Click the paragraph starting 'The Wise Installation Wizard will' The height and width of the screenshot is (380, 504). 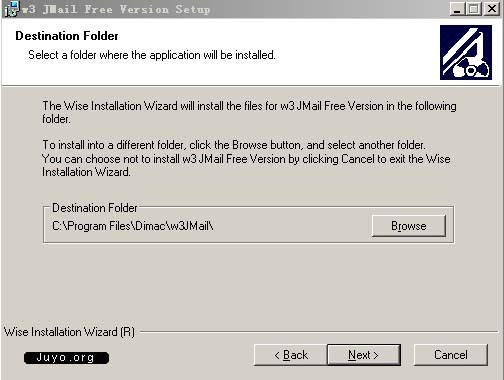click(249, 112)
